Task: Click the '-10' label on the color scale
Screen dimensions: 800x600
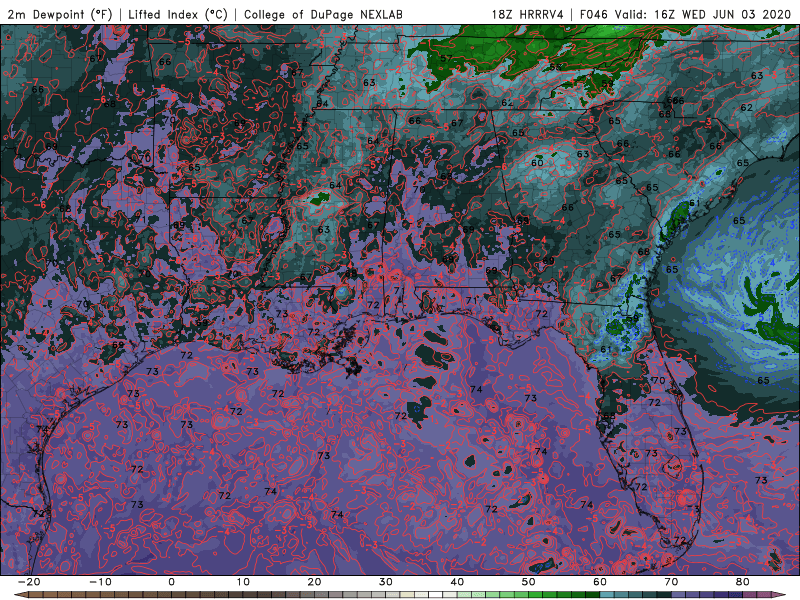Action: (x=100, y=582)
